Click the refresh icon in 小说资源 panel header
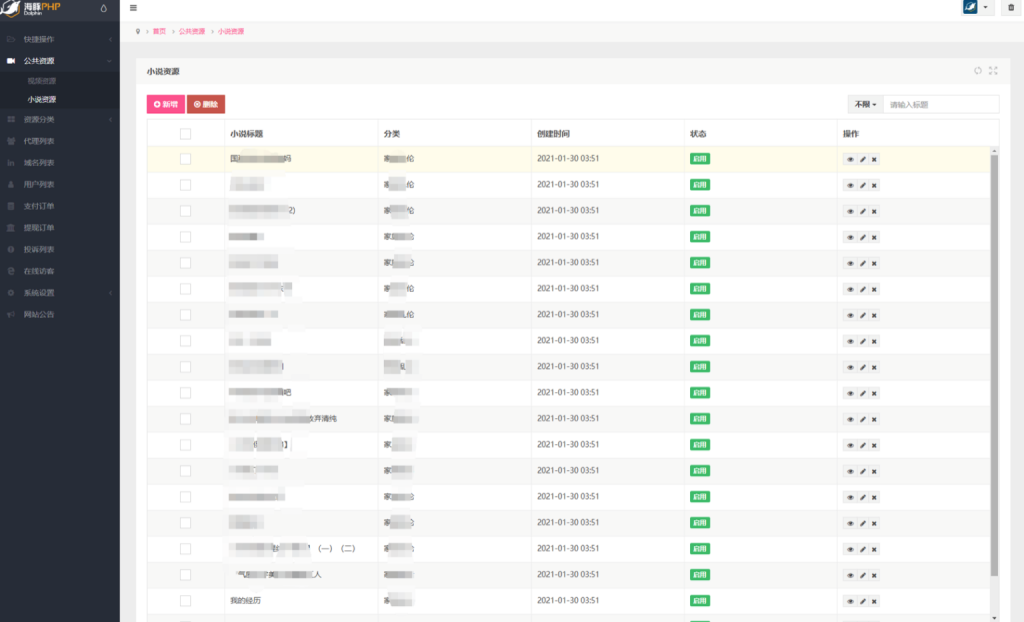 (x=978, y=71)
